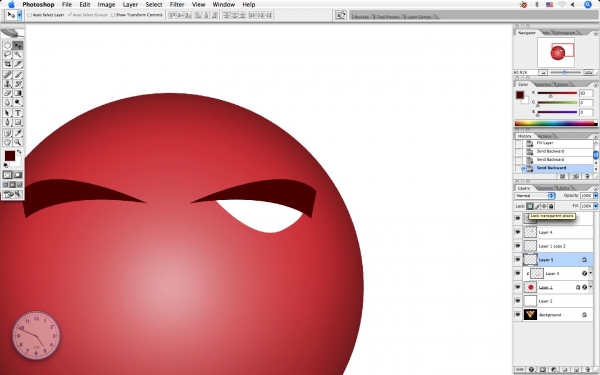The height and width of the screenshot is (375, 600).
Task: Open the Filter menu
Action: 177,5
